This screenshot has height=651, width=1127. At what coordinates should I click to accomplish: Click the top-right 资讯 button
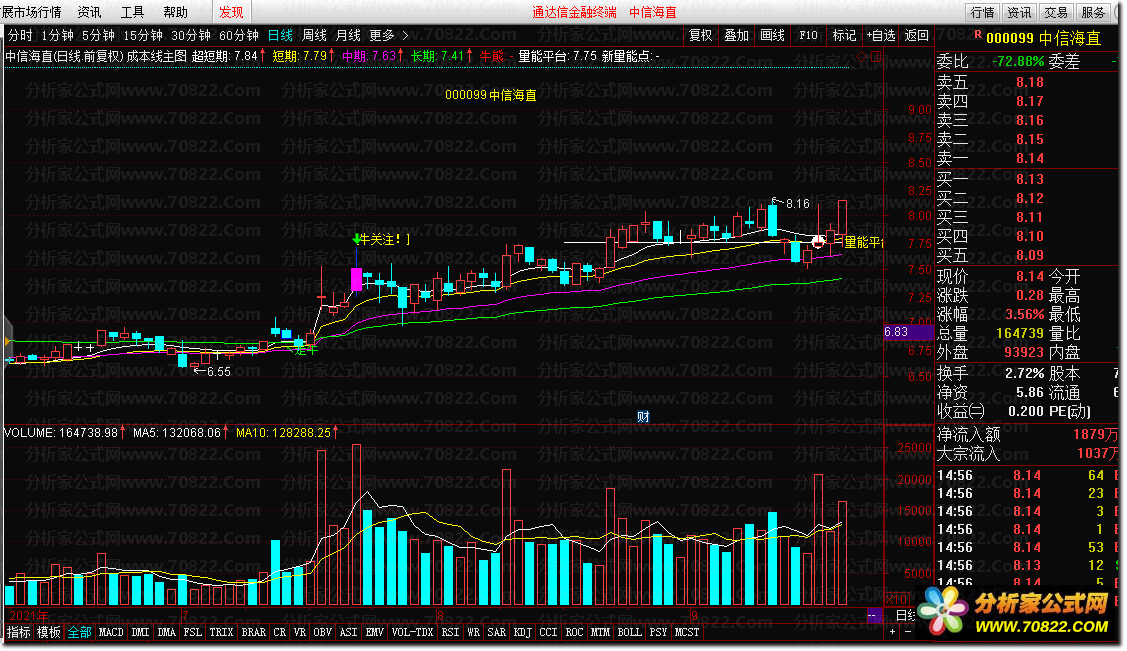pyautogui.click(x=1019, y=12)
